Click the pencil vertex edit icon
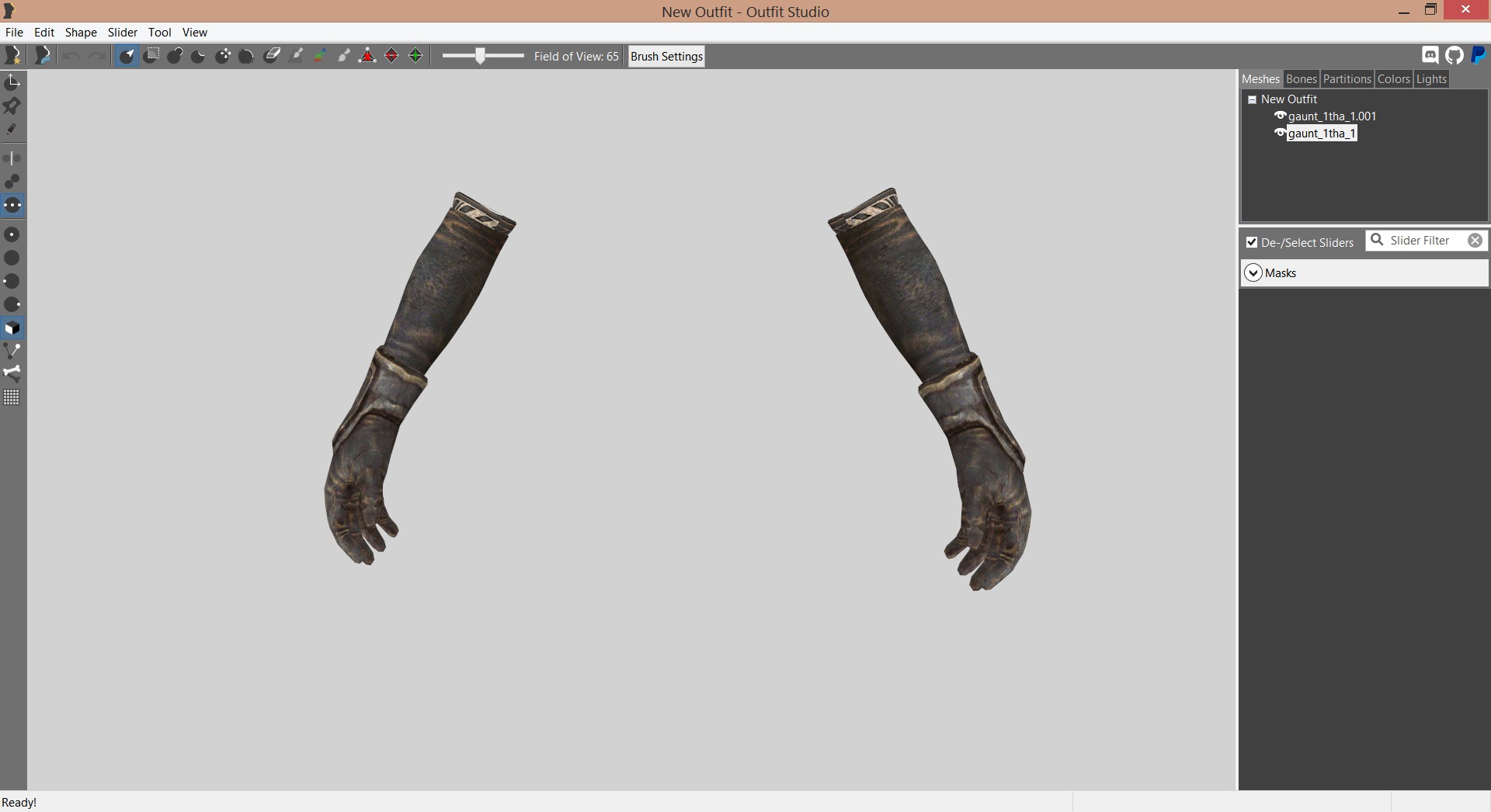 point(12,129)
